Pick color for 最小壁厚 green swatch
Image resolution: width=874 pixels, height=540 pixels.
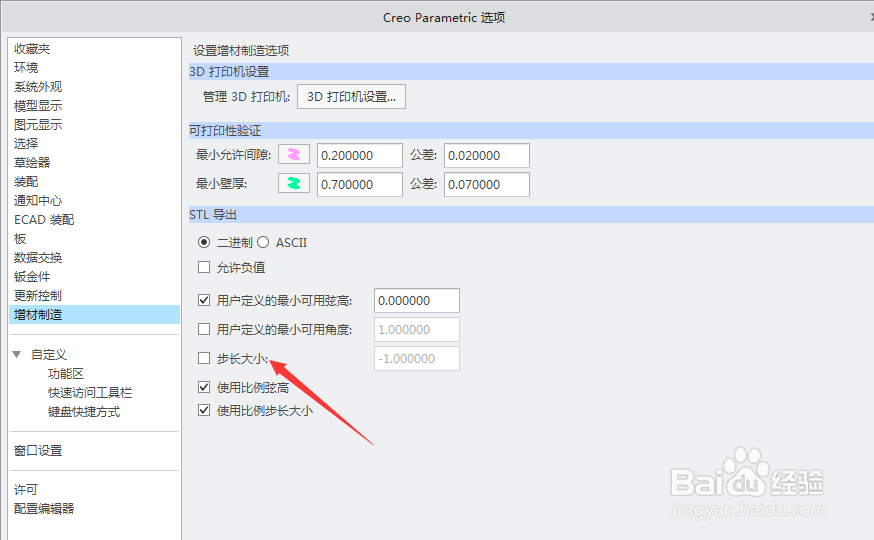[294, 183]
